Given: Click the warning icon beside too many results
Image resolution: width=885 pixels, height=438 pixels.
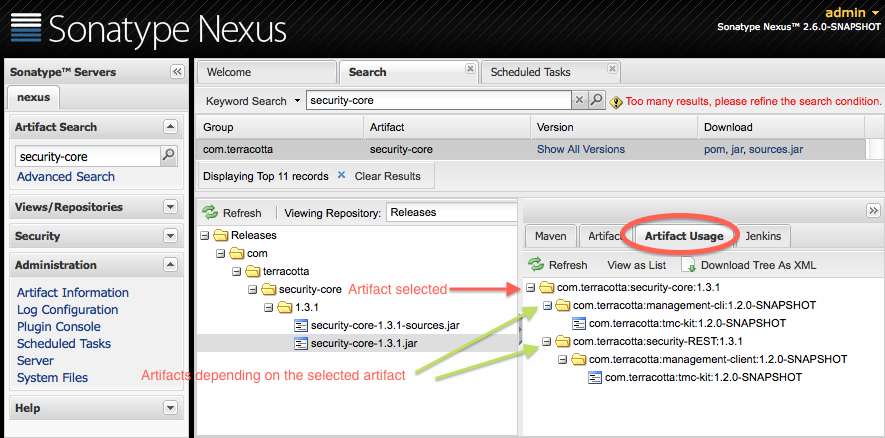Looking at the screenshot, I should coord(616,102).
